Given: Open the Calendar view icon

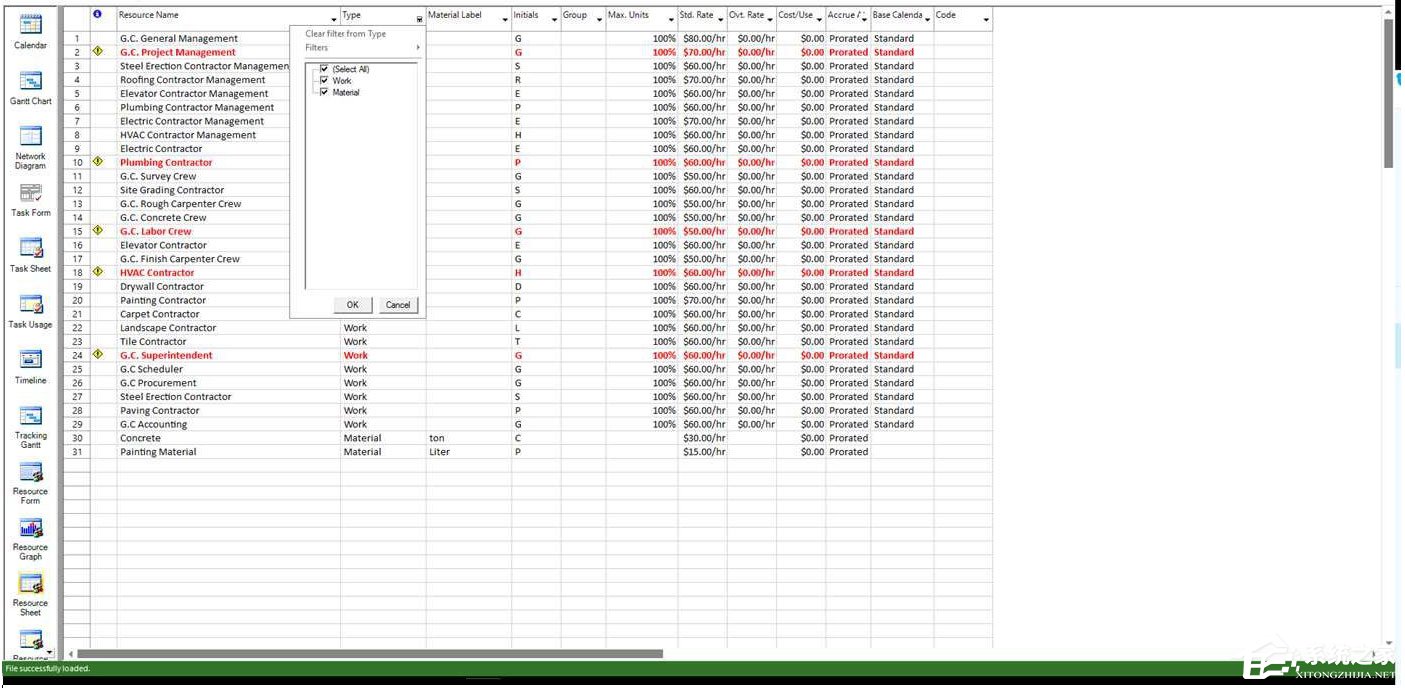Looking at the screenshot, I should [x=31, y=24].
